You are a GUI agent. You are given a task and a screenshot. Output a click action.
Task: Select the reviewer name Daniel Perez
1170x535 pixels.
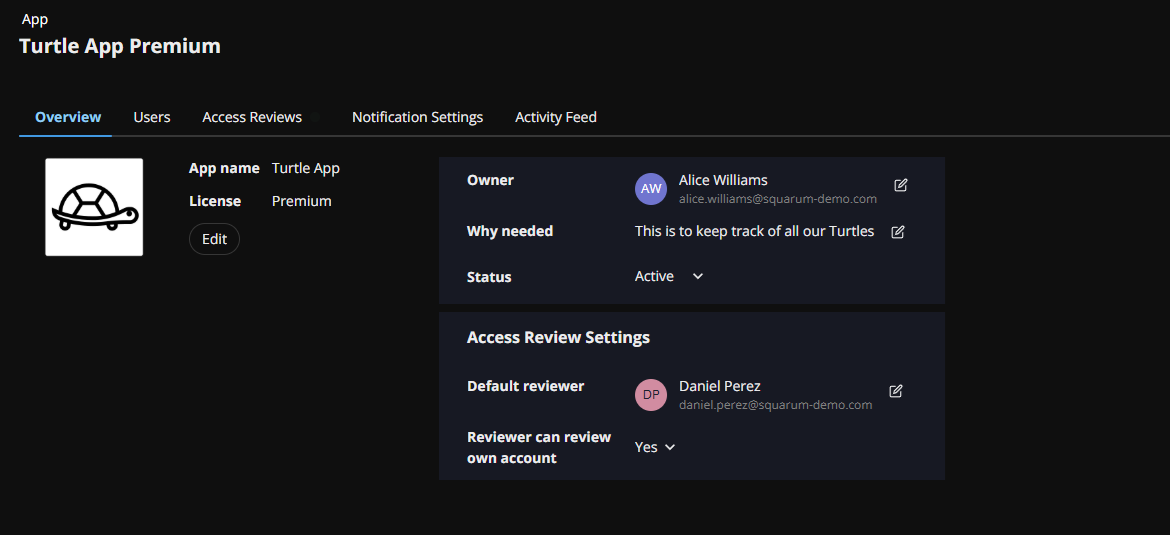coord(720,386)
